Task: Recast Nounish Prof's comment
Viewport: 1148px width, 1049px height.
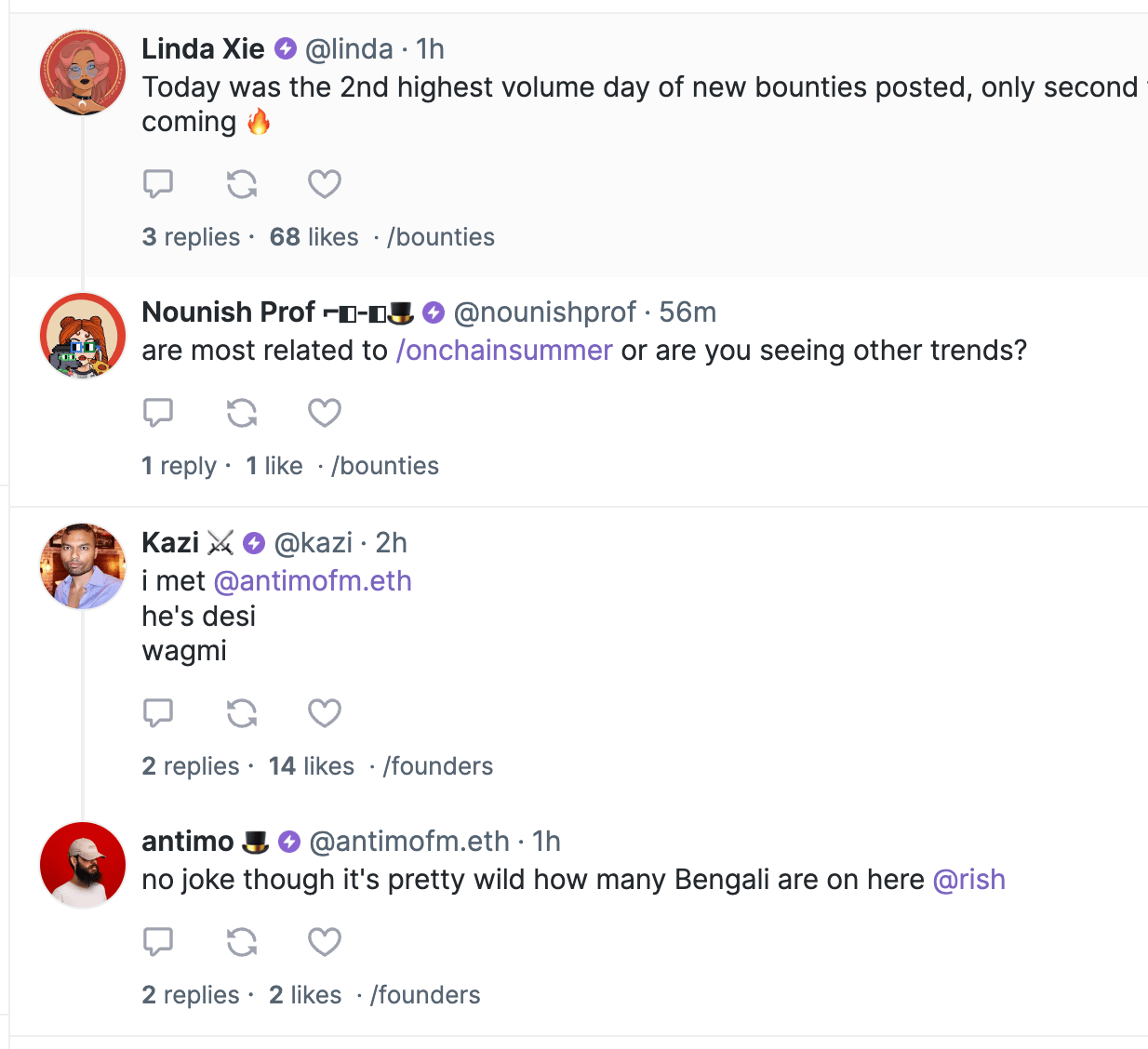Action: coord(242,412)
